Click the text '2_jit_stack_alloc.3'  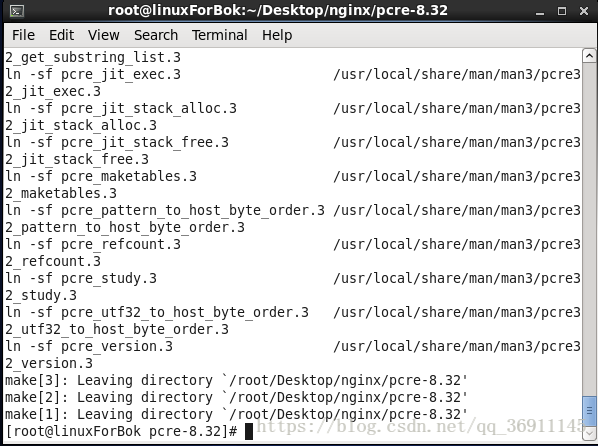[x=81, y=126]
